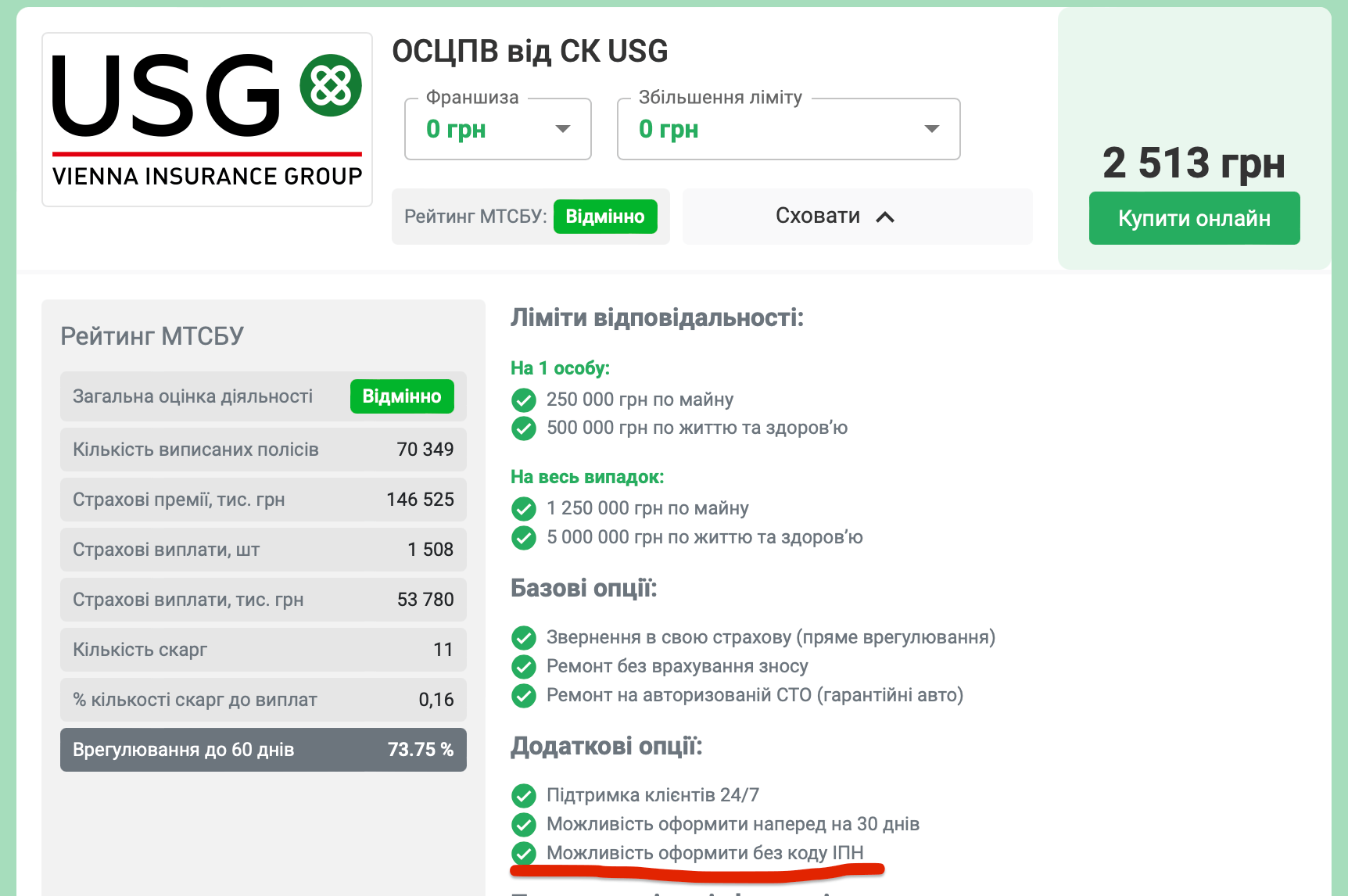Image resolution: width=1348 pixels, height=896 pixels.
Task: Click the 250 000 грн по майну text
Action: coord(640,400)
